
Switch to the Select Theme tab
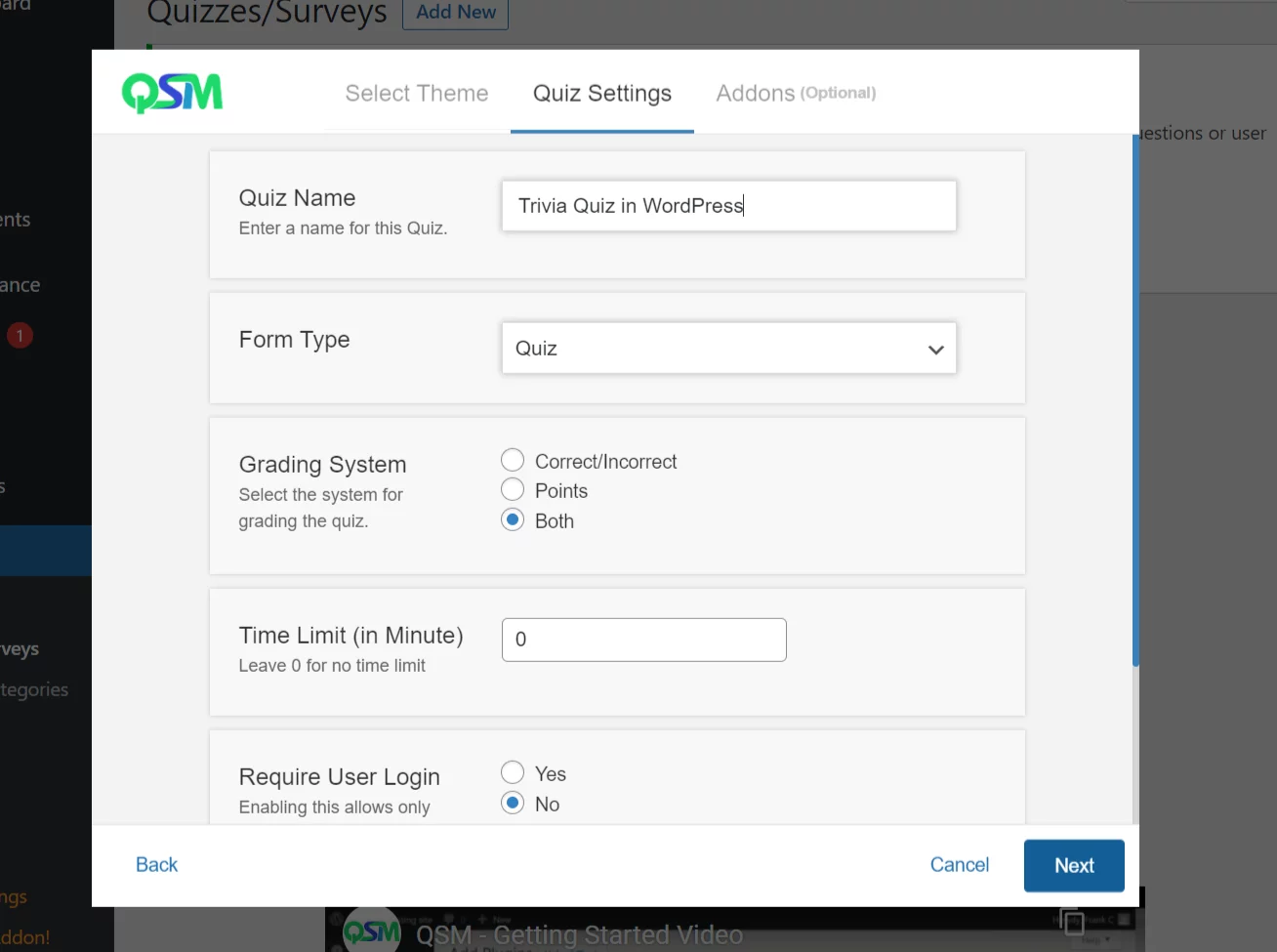417,93
